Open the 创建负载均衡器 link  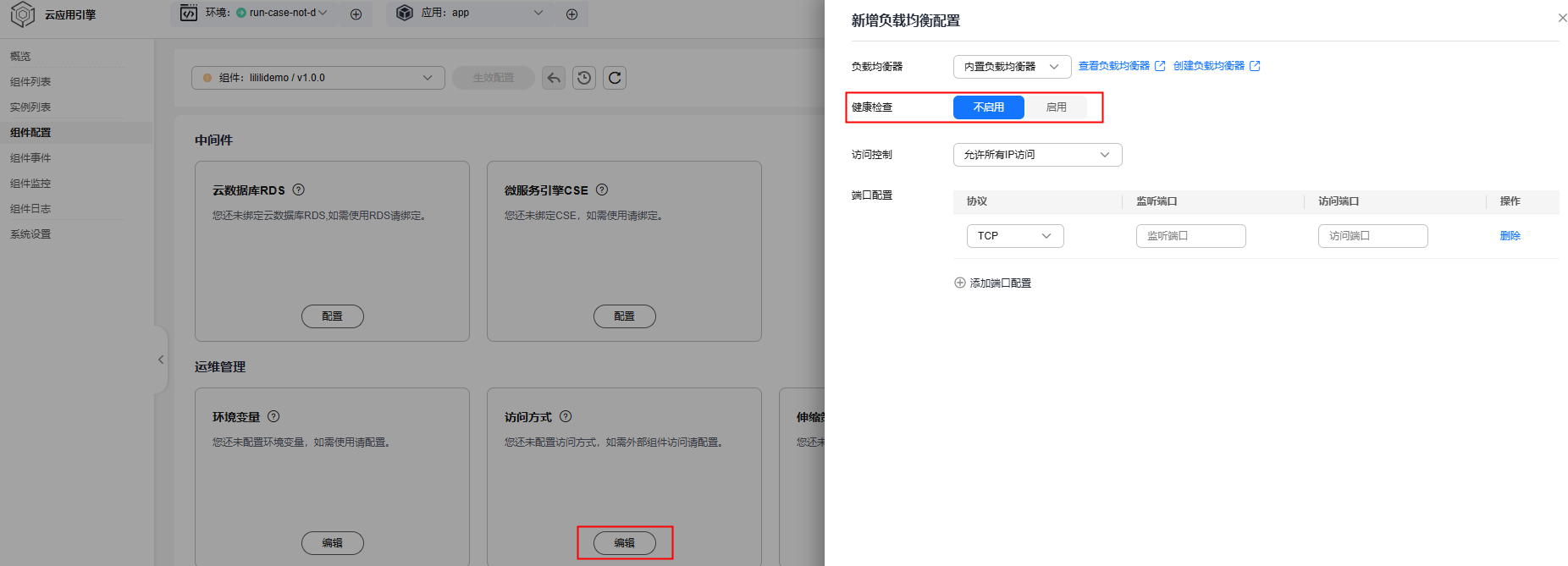tap(1208, 66)
